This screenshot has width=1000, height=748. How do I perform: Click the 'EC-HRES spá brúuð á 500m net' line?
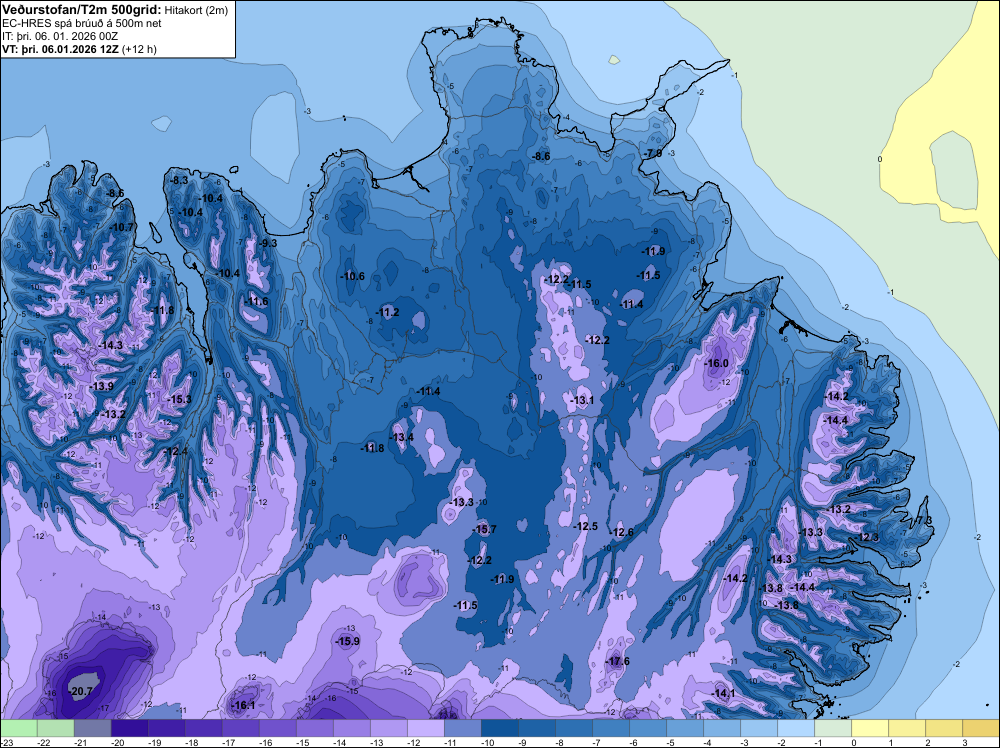[x=82, y=23]
